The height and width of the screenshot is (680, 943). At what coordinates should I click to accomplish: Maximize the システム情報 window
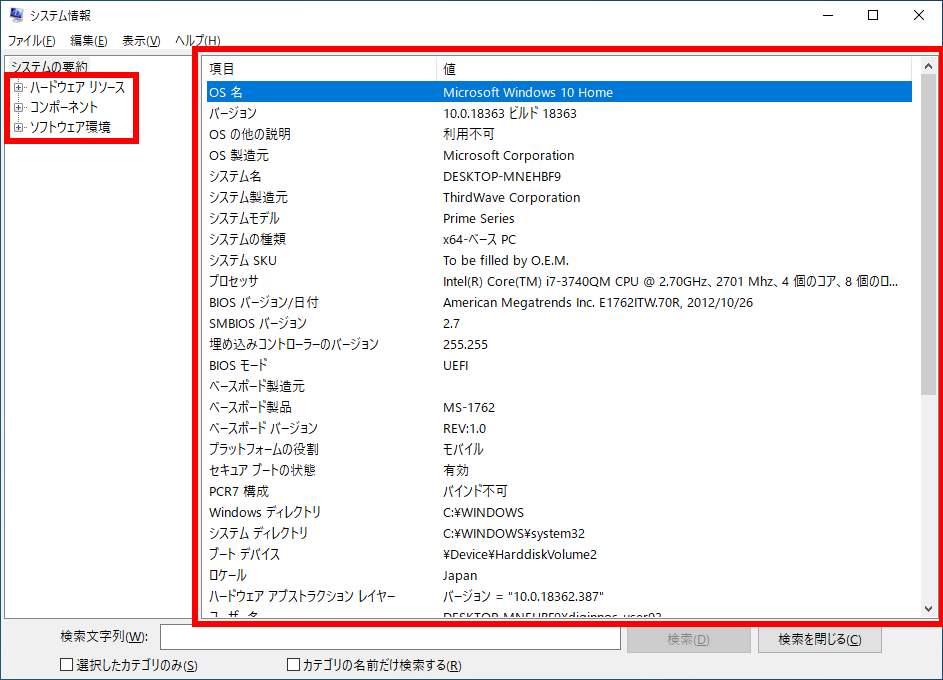coord(873,15)
